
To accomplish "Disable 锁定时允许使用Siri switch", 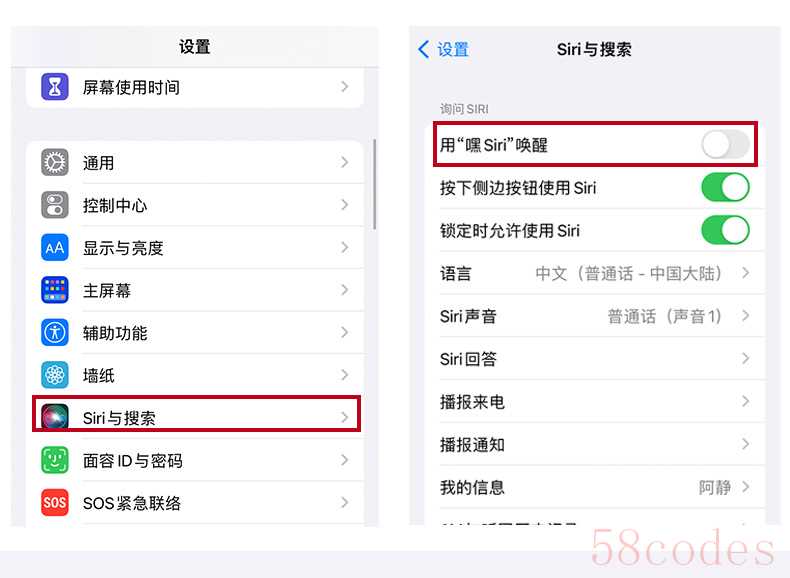I will [725, 230].
